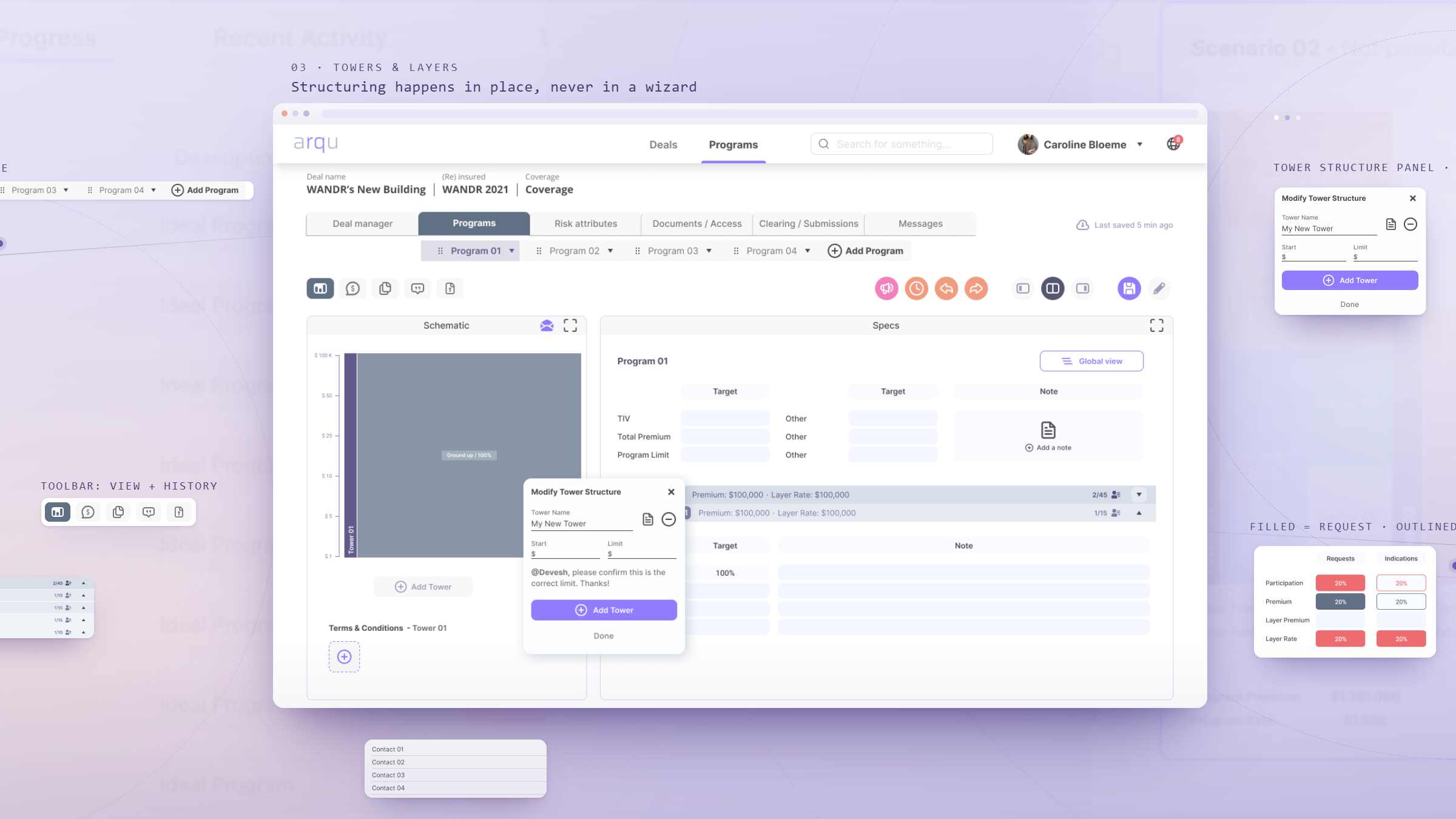Select Contact 02 in the contacts list

coord(455,763)
